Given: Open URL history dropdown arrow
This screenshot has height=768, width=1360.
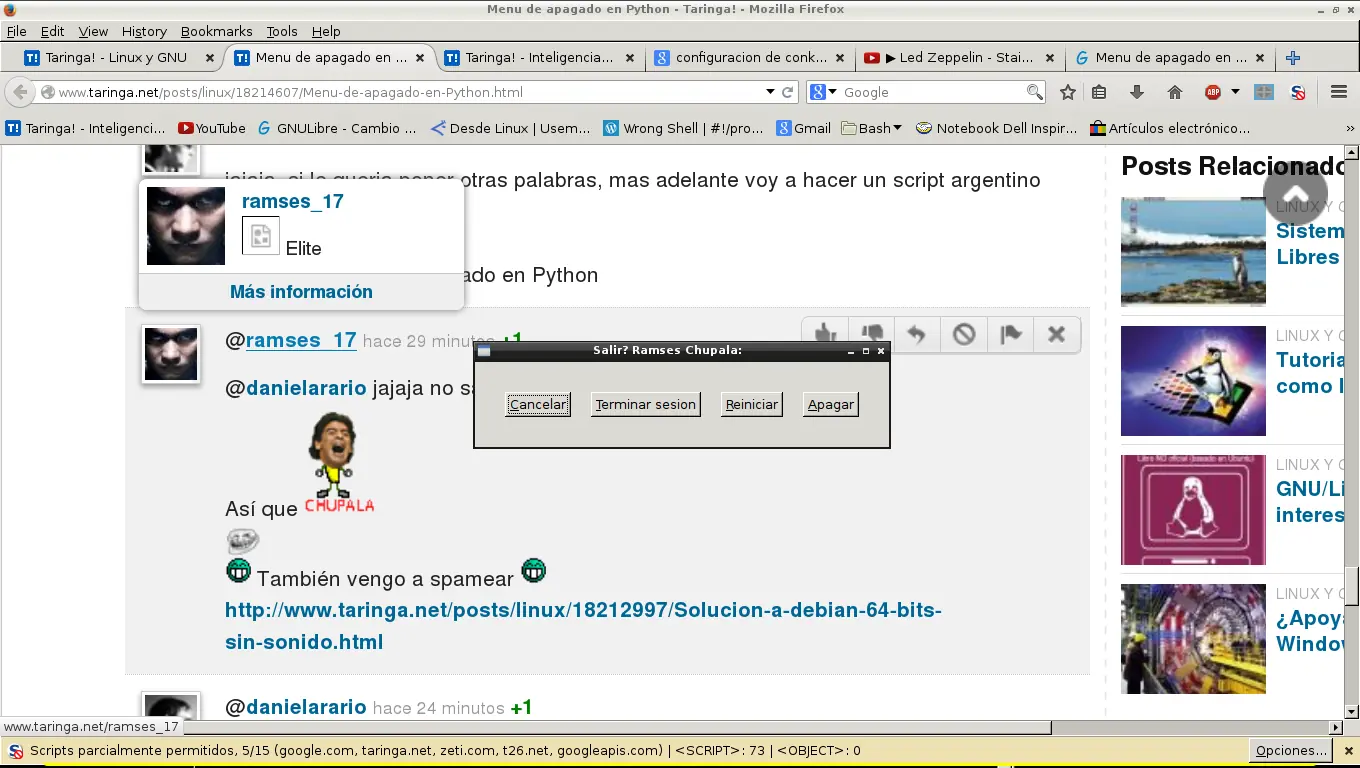Looking at the screenshot, I should click(x=770, y=92).
